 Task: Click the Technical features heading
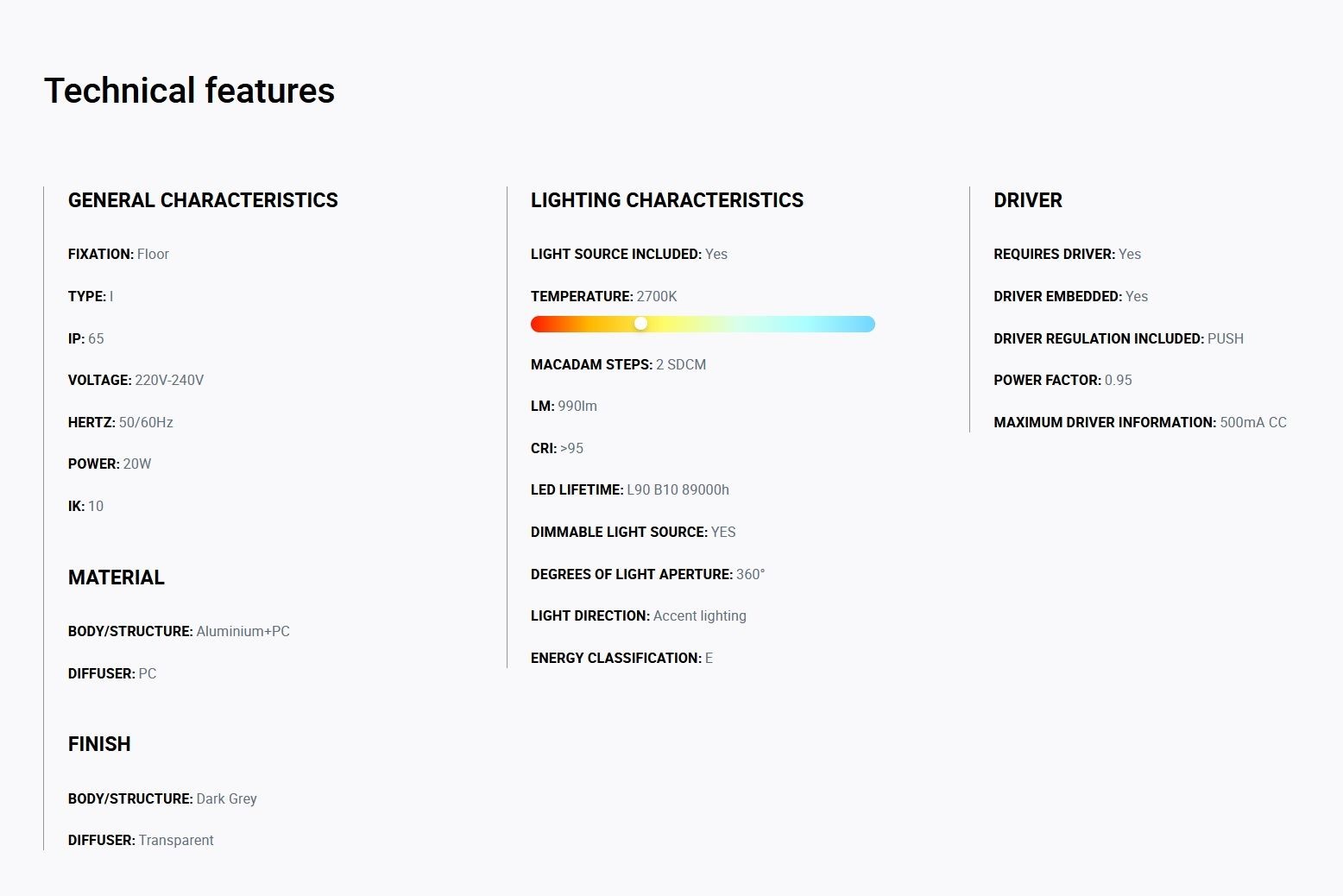pyautogui.click(x=190, y=91)
